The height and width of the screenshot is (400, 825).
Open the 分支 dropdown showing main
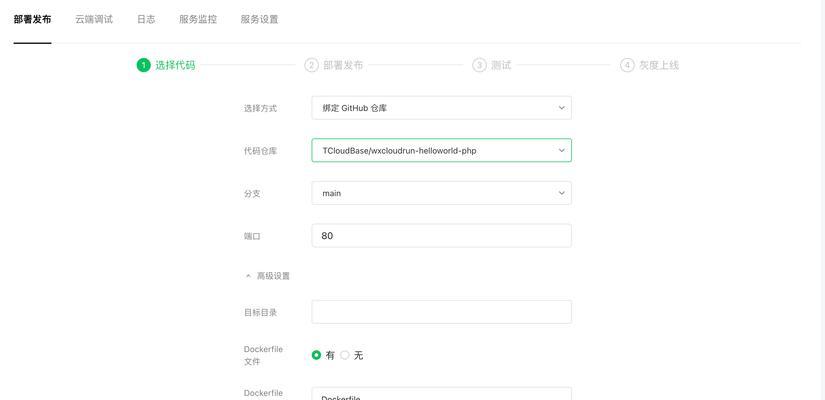(x=441, y=193)
